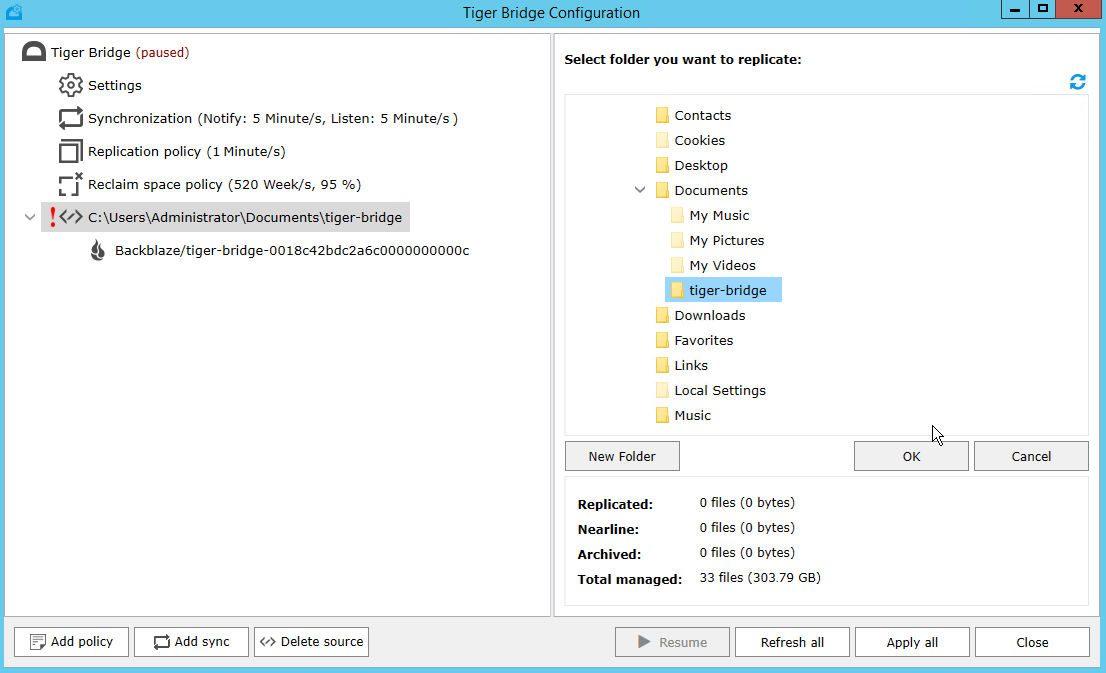Image resolution: width=1106 pixels, height=673 pixels.
Task: Confirm folder selection with OK
Action: 911,456
